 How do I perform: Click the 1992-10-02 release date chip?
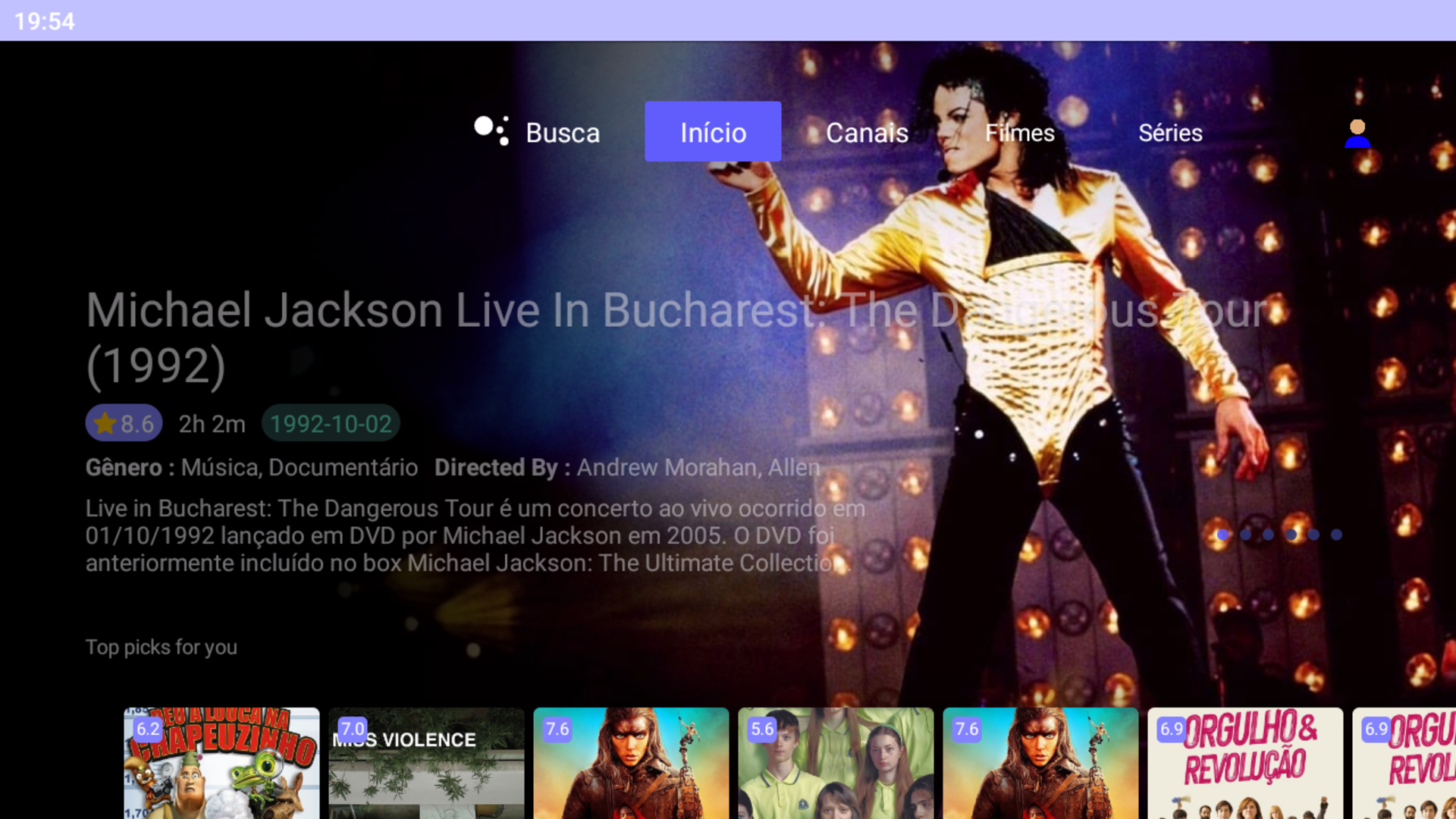(x=331, y=423)
